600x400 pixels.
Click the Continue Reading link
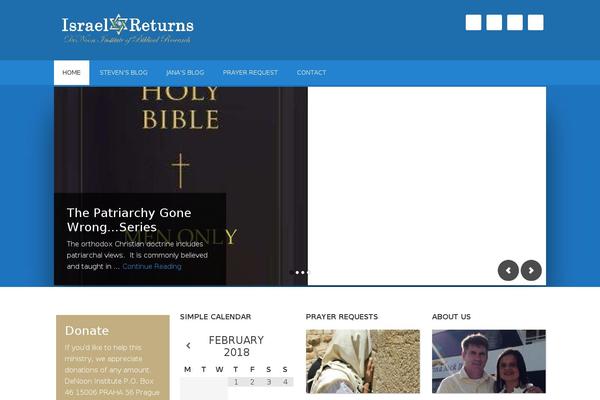pos(152,266)
